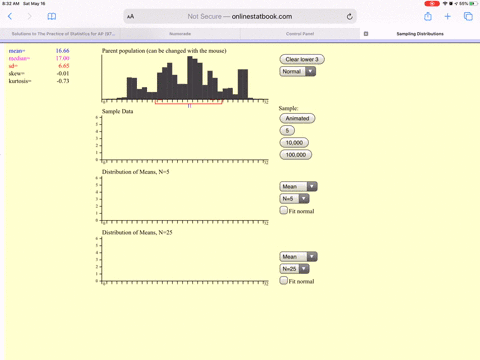
Task: Close the Sampling Distributions tab icon
Action: [366, 34]
